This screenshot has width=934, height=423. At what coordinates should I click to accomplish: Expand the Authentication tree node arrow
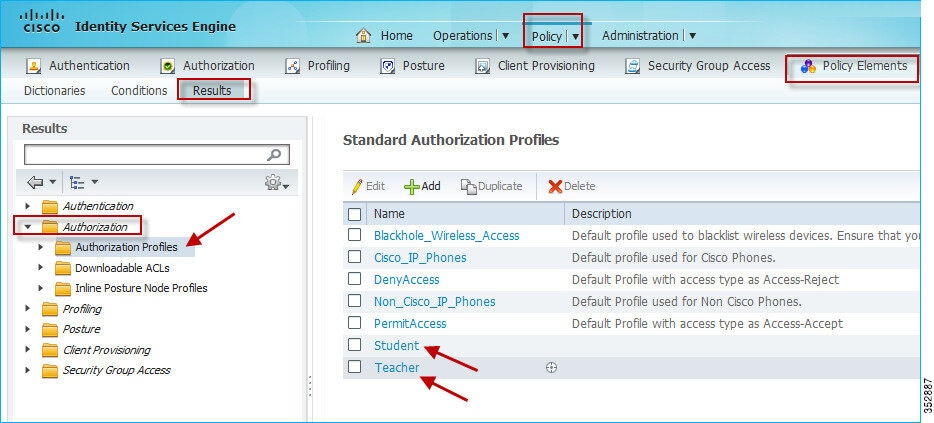pos(27,206)
